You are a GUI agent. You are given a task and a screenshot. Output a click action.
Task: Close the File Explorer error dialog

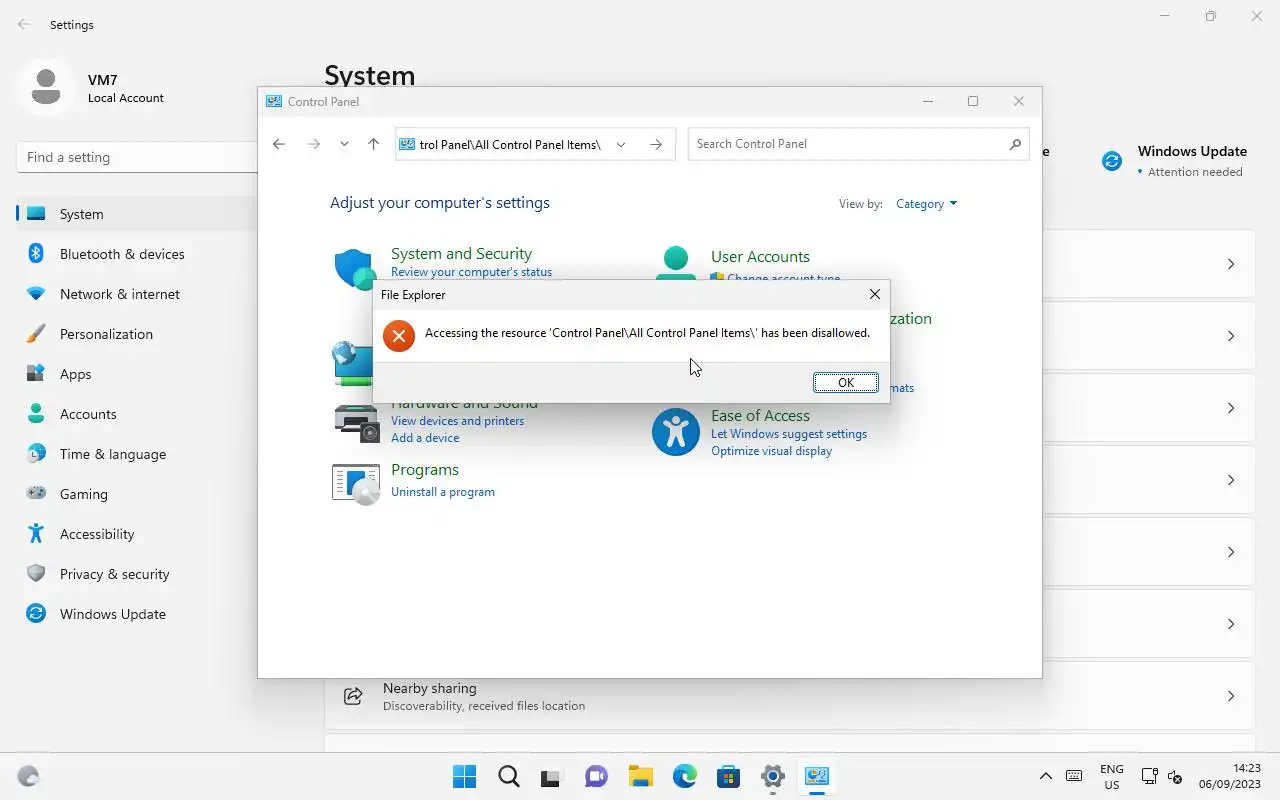(875, 294)
